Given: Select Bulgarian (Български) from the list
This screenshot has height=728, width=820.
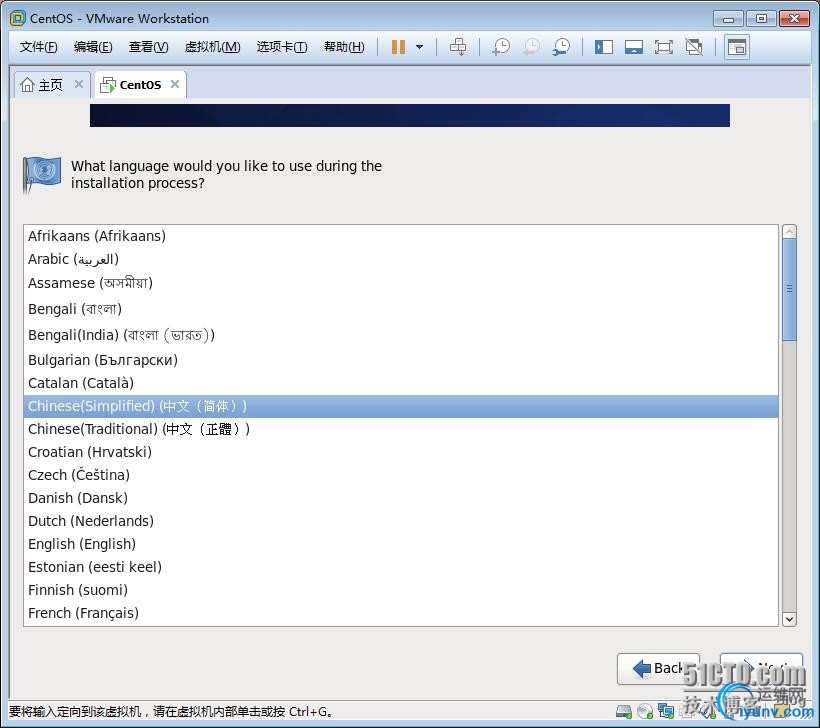Looking at the screenshot, I should click(401, 360).
